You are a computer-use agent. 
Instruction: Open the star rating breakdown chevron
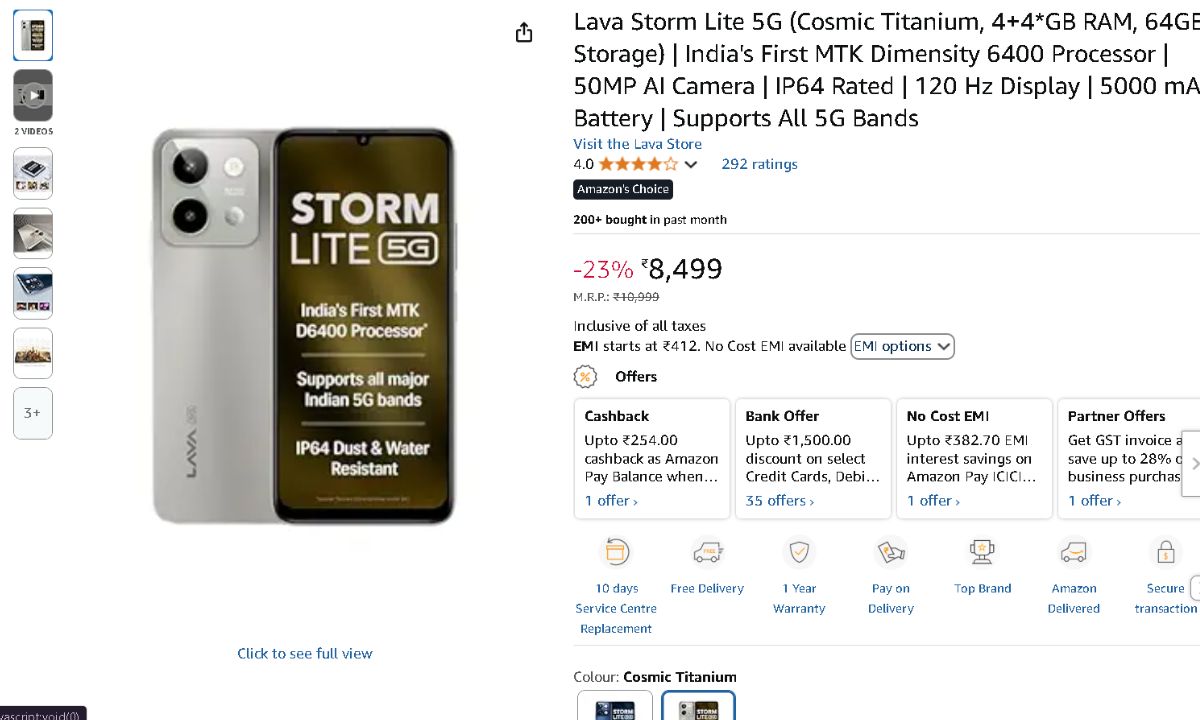(x=691, y=165)
